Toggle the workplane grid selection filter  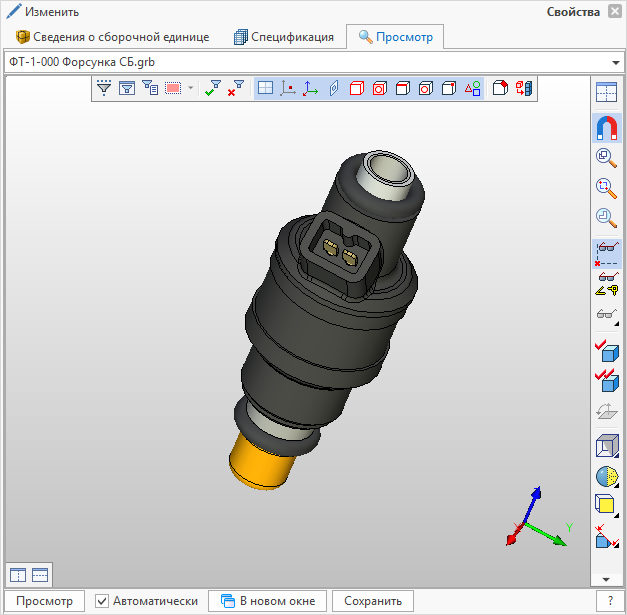(x=266, y=88)
